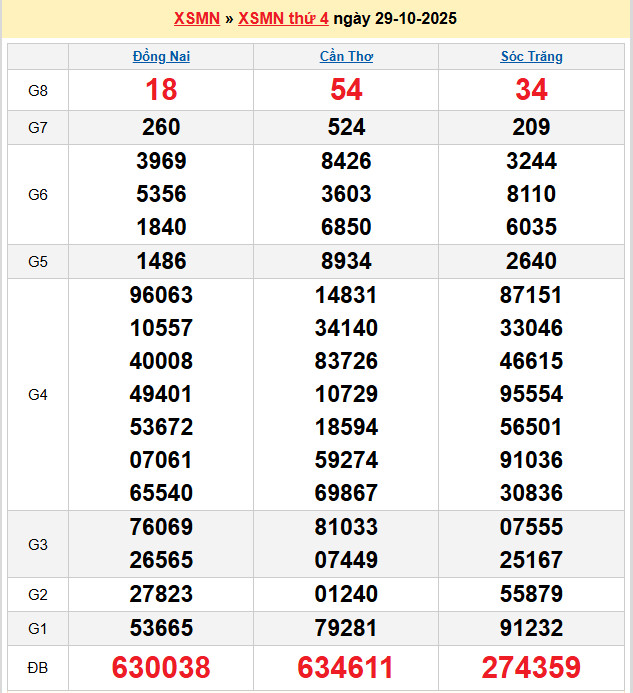
Task: Select Sóc Trăng special prize 274359
Action: 531,668
